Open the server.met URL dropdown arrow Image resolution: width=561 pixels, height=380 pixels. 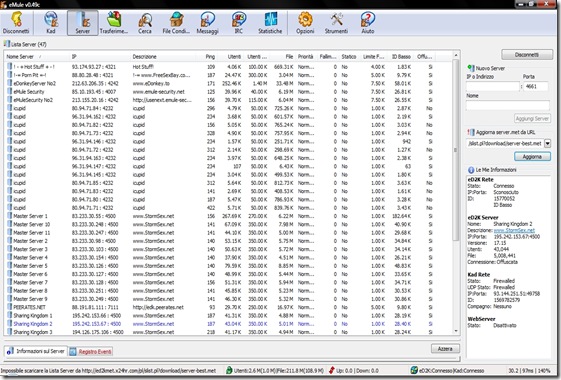[547, 143]
